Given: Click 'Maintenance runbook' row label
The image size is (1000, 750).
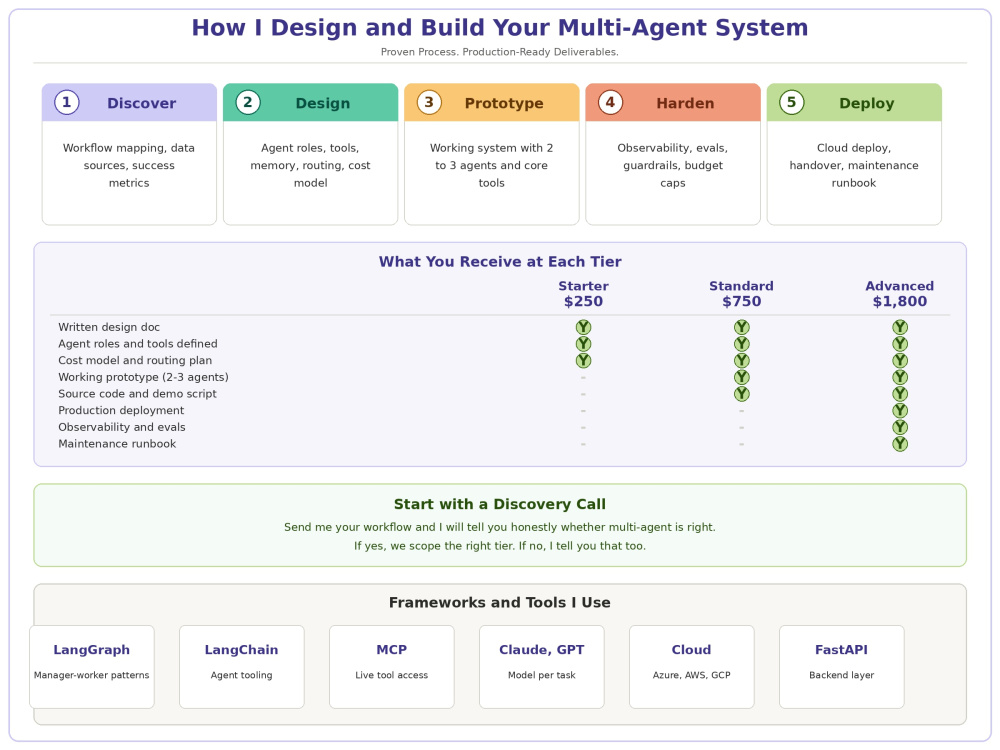Looking at the screenshot, I should tap(117, 443).
